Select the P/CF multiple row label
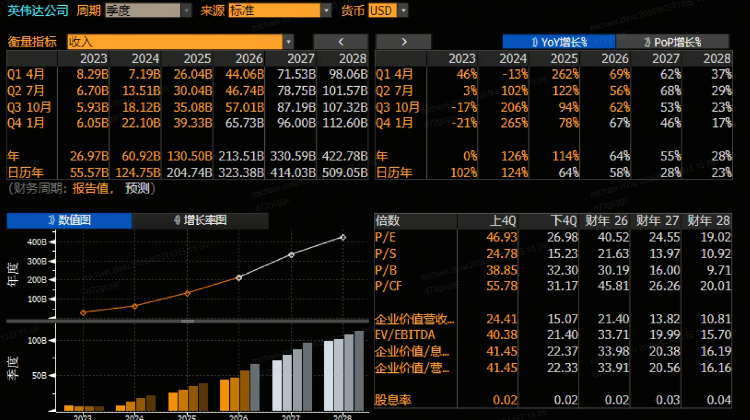The height and width of the screenshot is (420, 750). click(389, 285)
